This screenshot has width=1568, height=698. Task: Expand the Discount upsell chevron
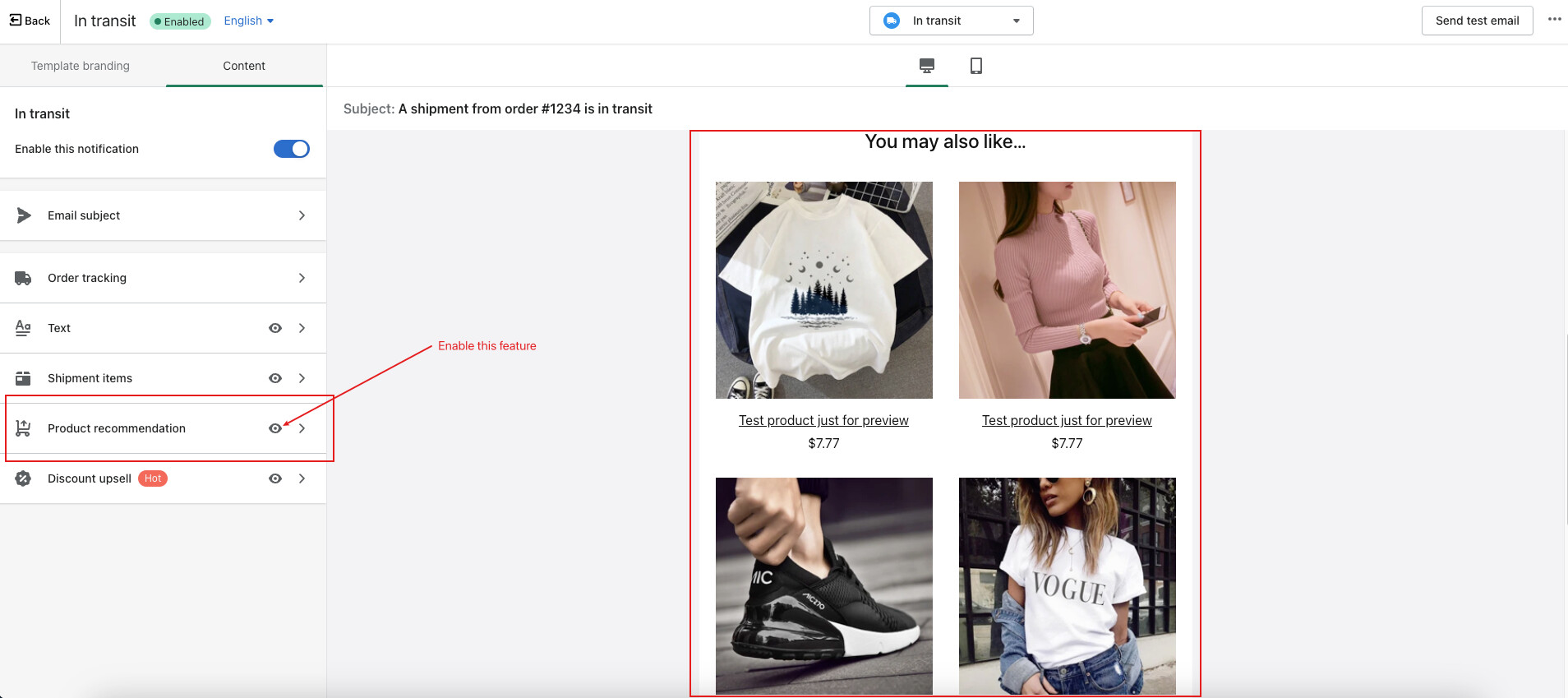pyautogui.click(x=302, y=478)
